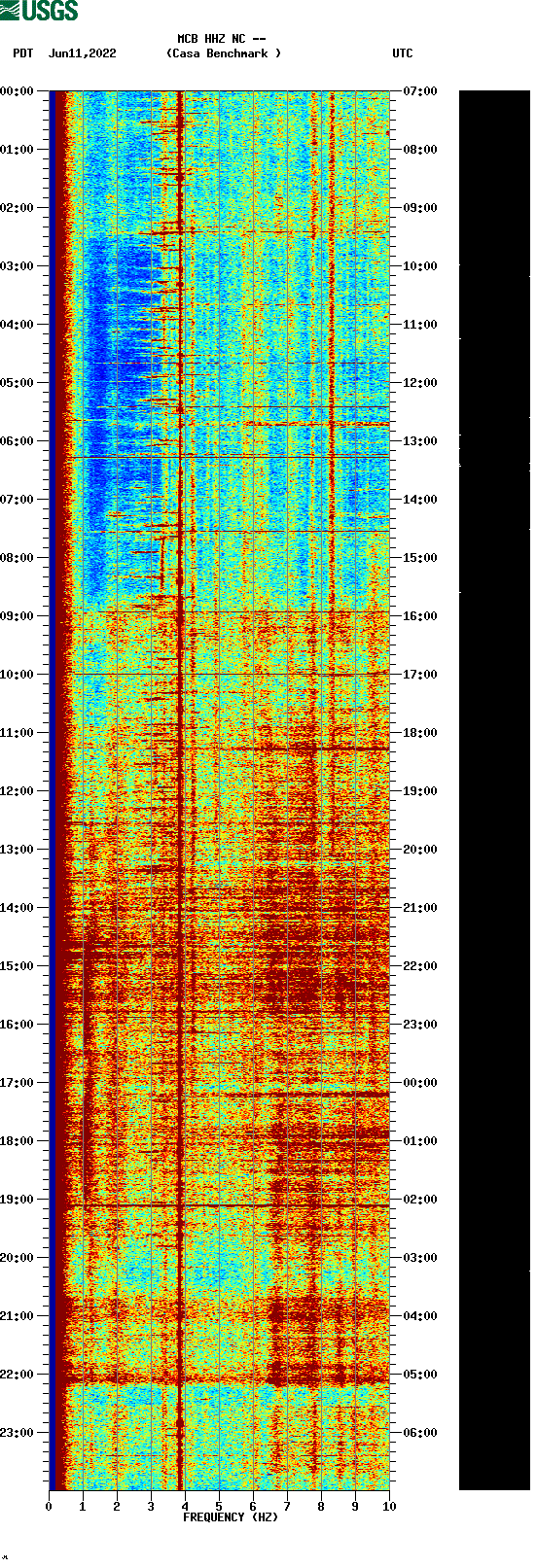Click the frequency axis value 7
The height and width of the screenshot is (1568, 537).
pos(287,1507)
